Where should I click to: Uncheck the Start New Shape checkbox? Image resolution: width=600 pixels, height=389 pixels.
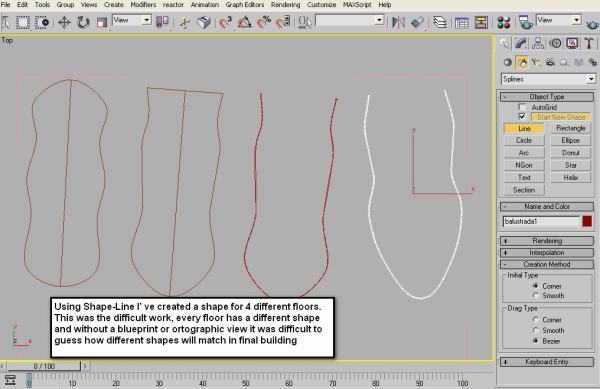point(522,116)
